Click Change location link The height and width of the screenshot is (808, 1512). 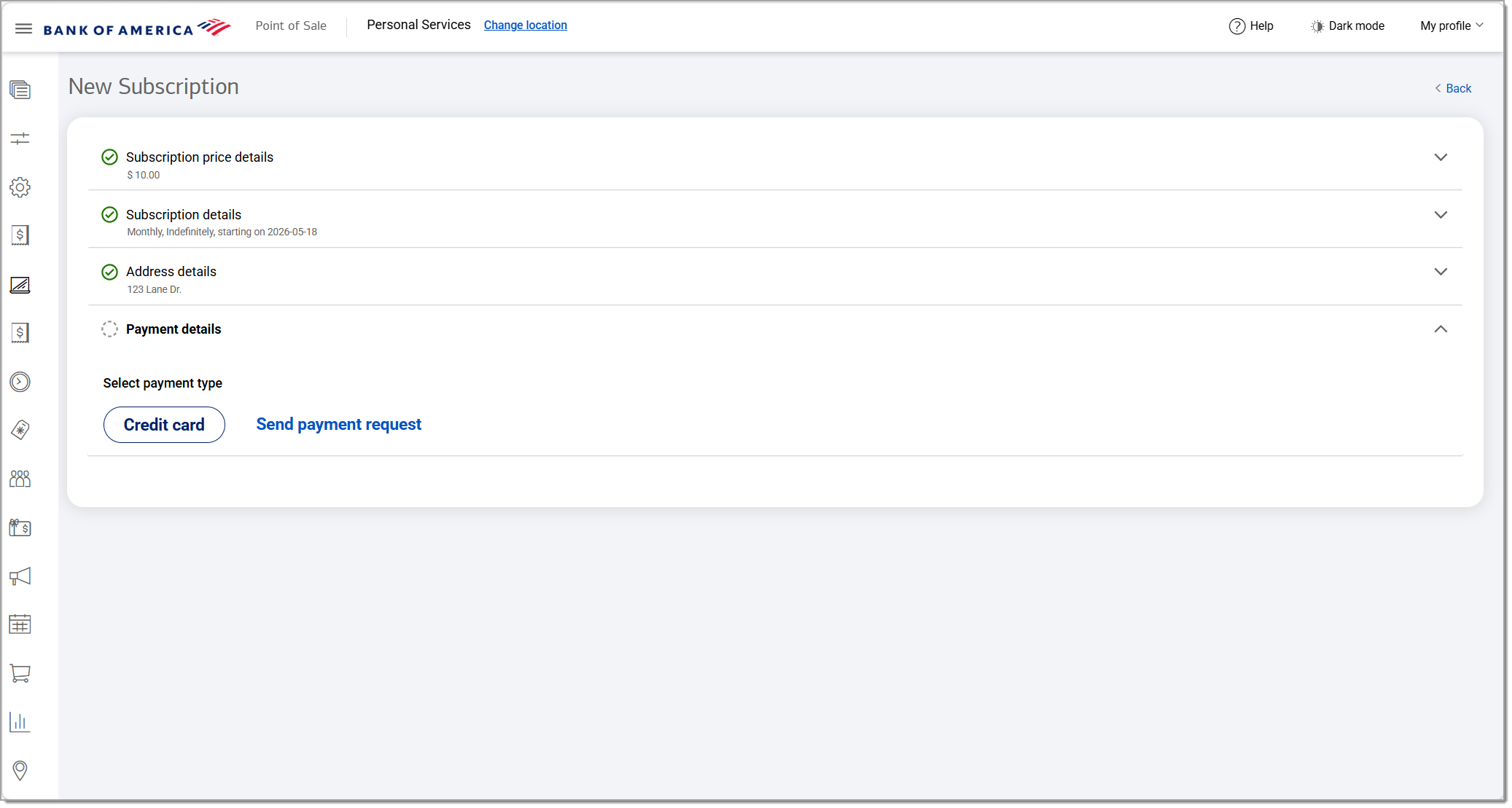click(525, 25)
